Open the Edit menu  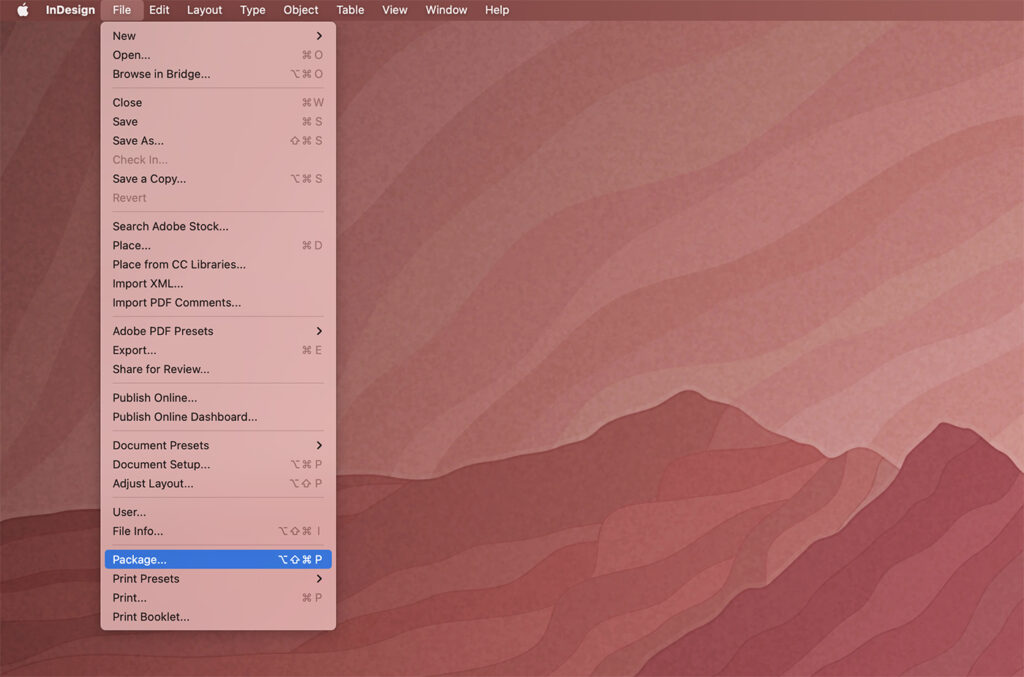pos(159,10)
